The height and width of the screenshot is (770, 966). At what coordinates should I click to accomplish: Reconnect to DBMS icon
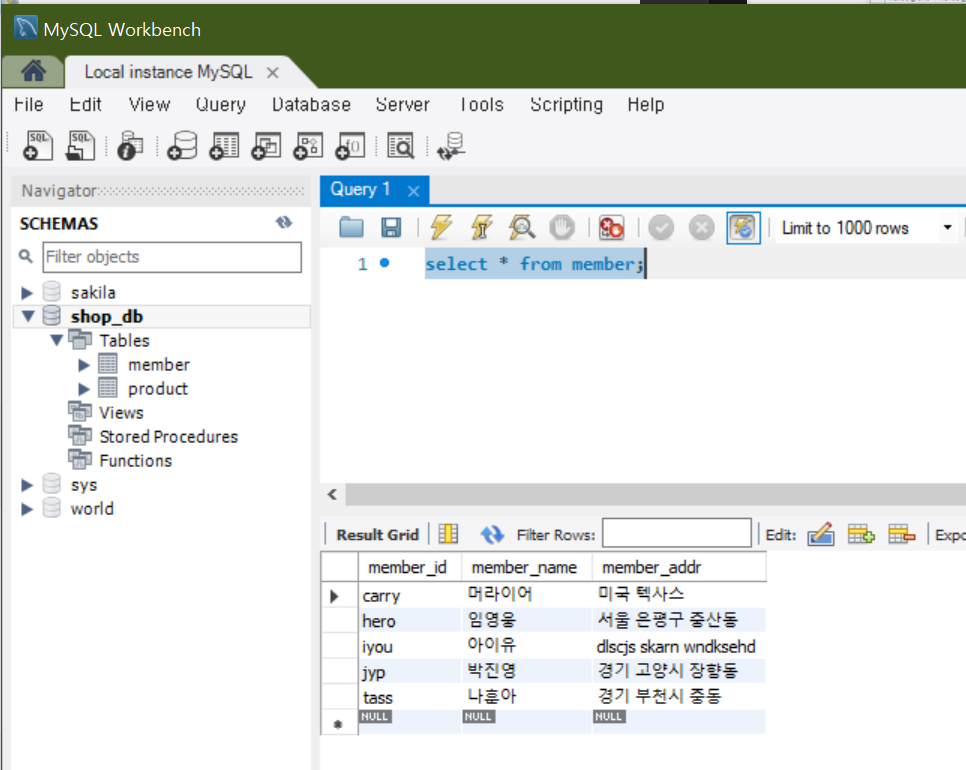(451, 146)
